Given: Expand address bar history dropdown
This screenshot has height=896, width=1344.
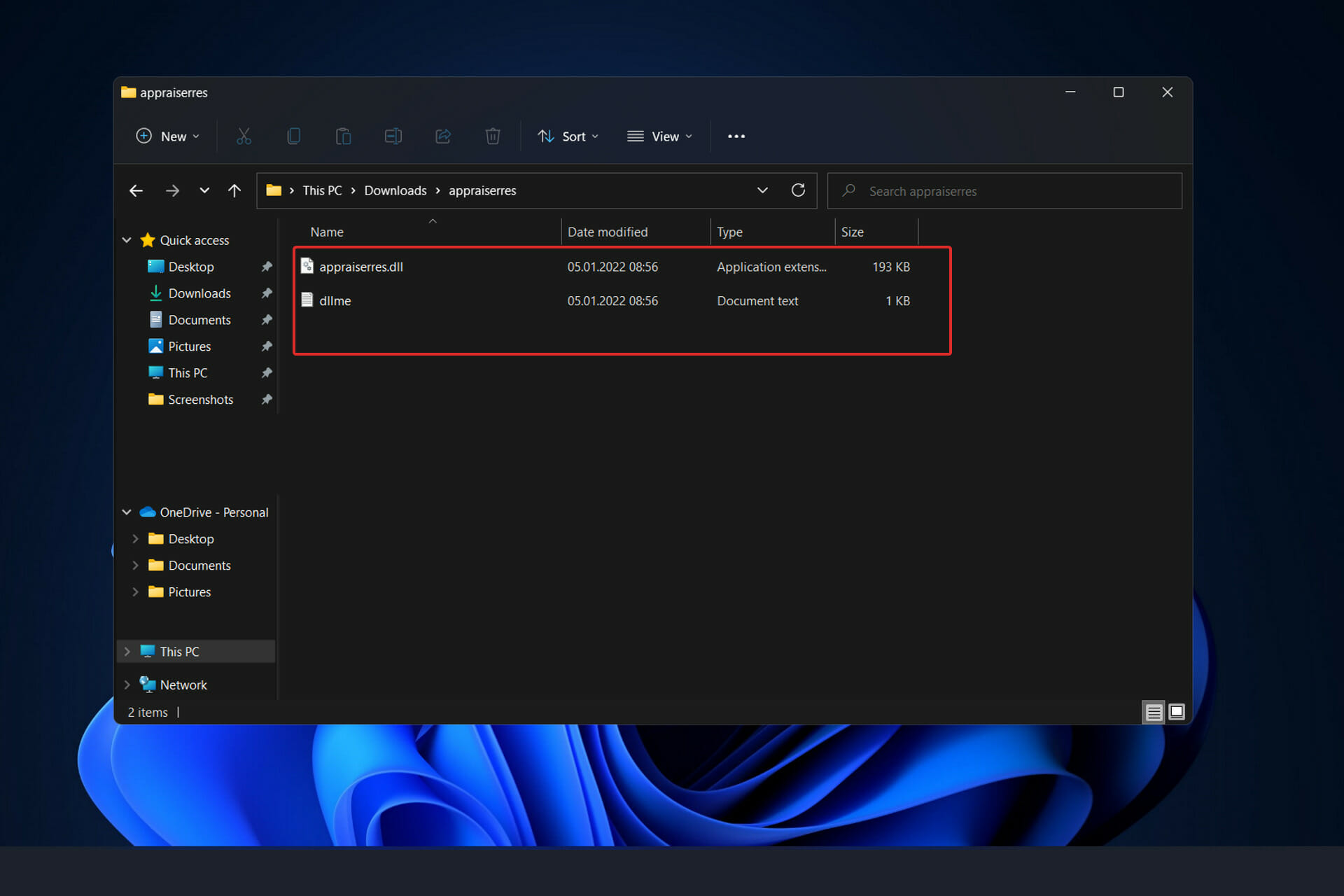Looking at the screenshot, I should coord(762,190).
